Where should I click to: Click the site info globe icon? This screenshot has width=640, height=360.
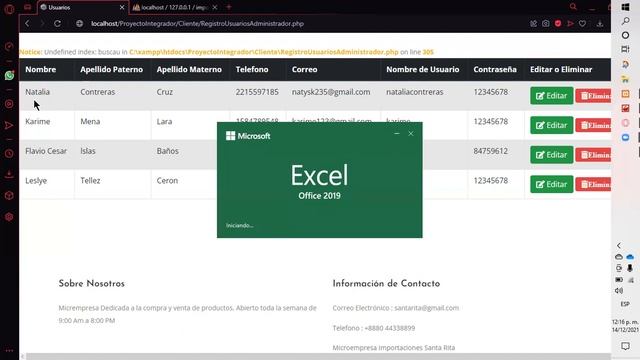pos(80,24)
